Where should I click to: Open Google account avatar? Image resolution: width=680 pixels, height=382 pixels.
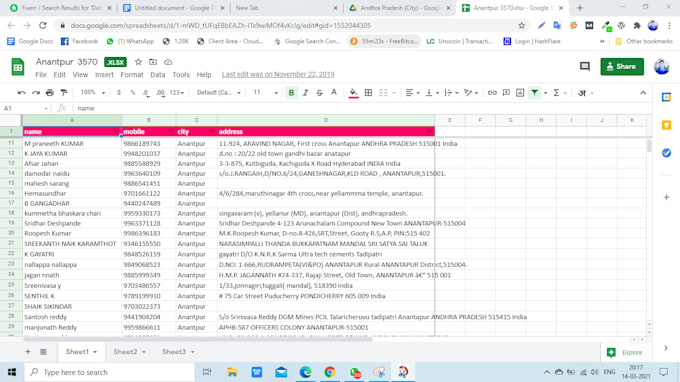661,67
